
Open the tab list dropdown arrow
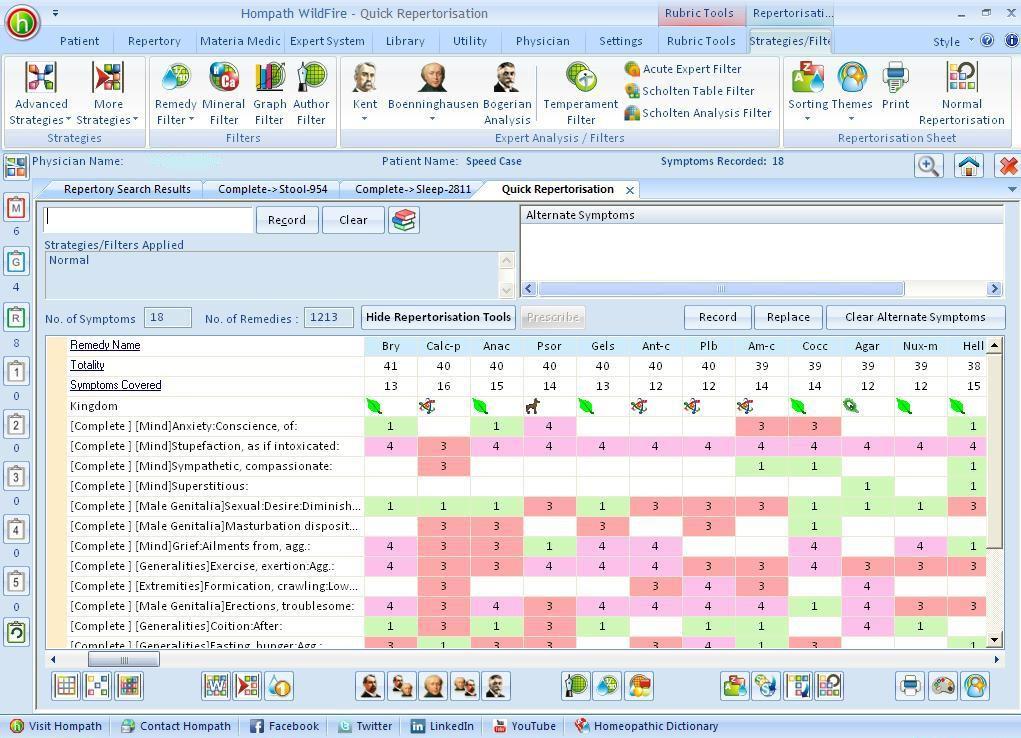(x=1012, y=190)
